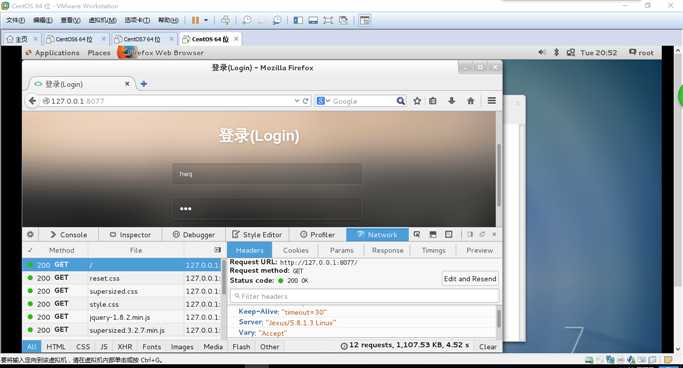Image resolution: width=683 pixels, height=368 pixels.
Task: Select the jquery-1.8.2.min.js request row
Action: (122, 317)
